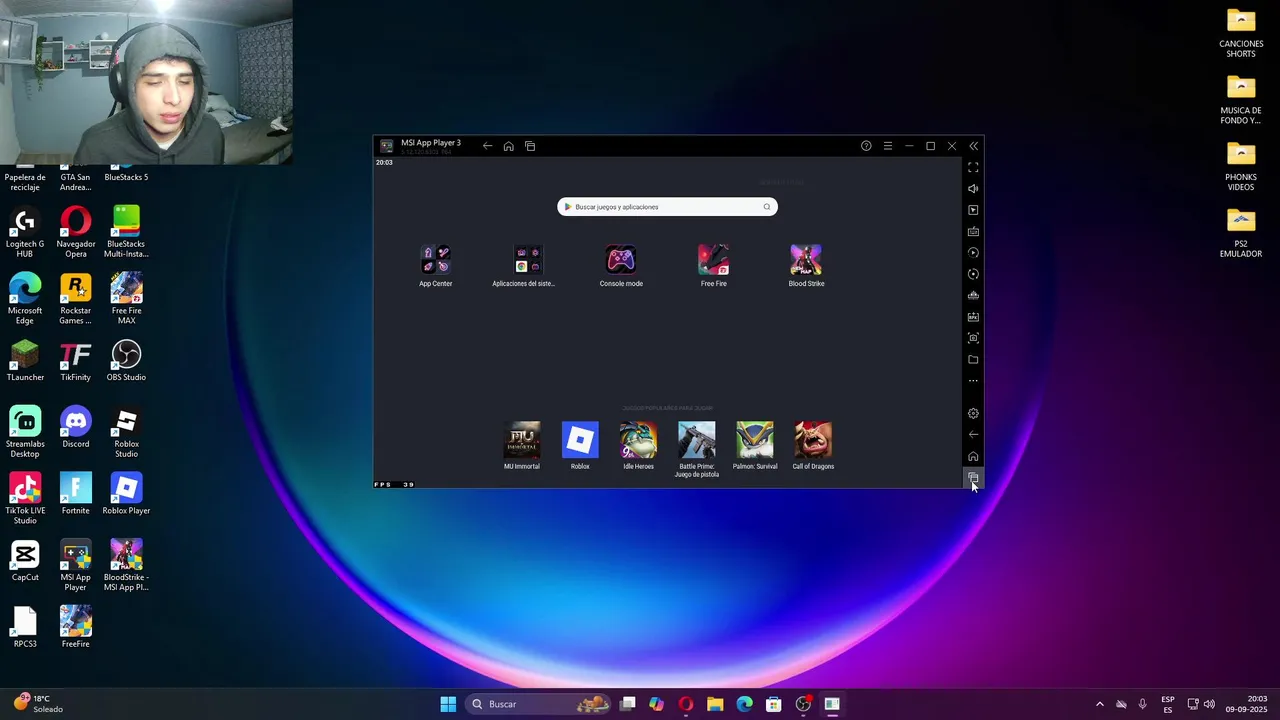Click the Buscar juegos y aplicaciones search field
The image size is (1280, 720).
pos(667,207)
